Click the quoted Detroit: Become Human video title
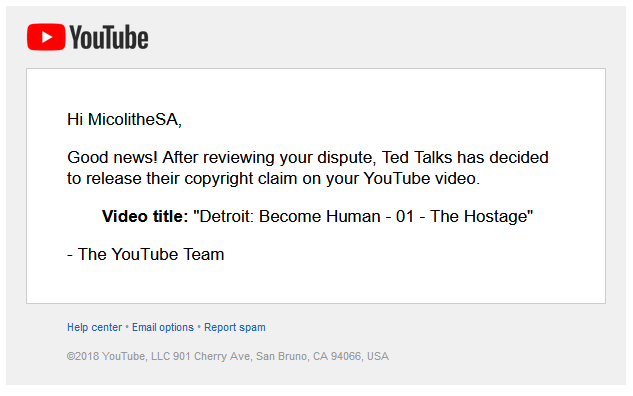 click(x=363, y=216)
